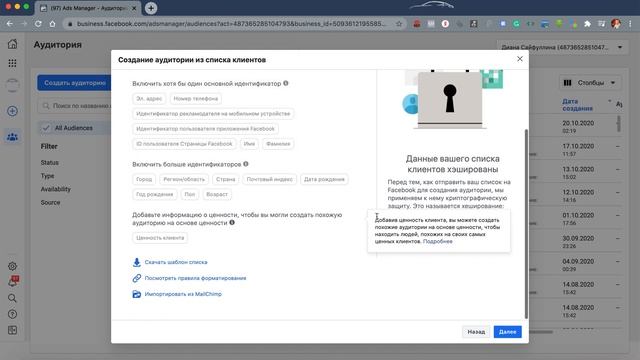
Task: Open a new browser tab
Action: [x=151, y=8]
